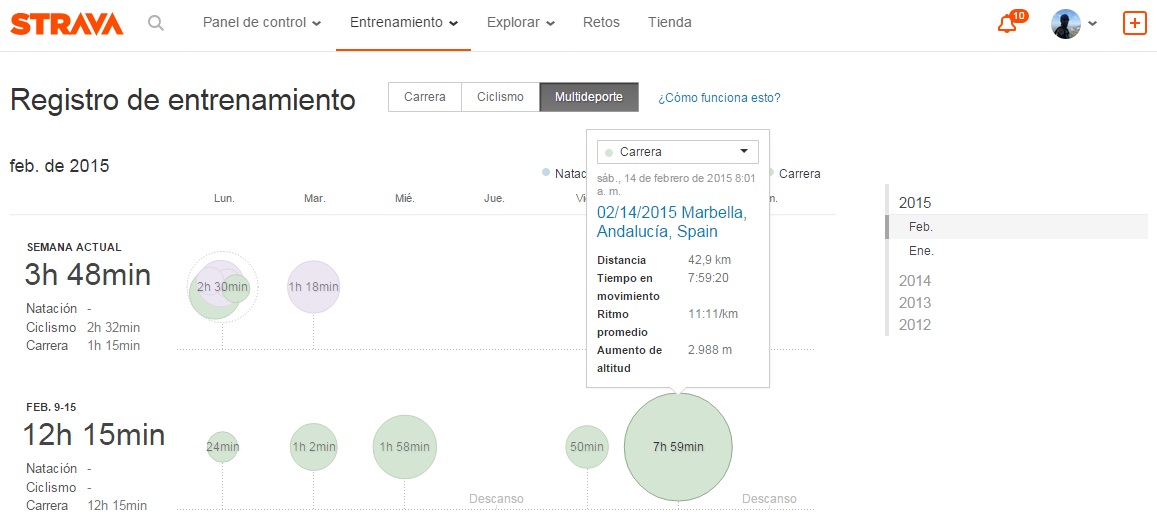Expand the Explorar menu
Screen dimensions: 1157x531
[x=521, y=23]
